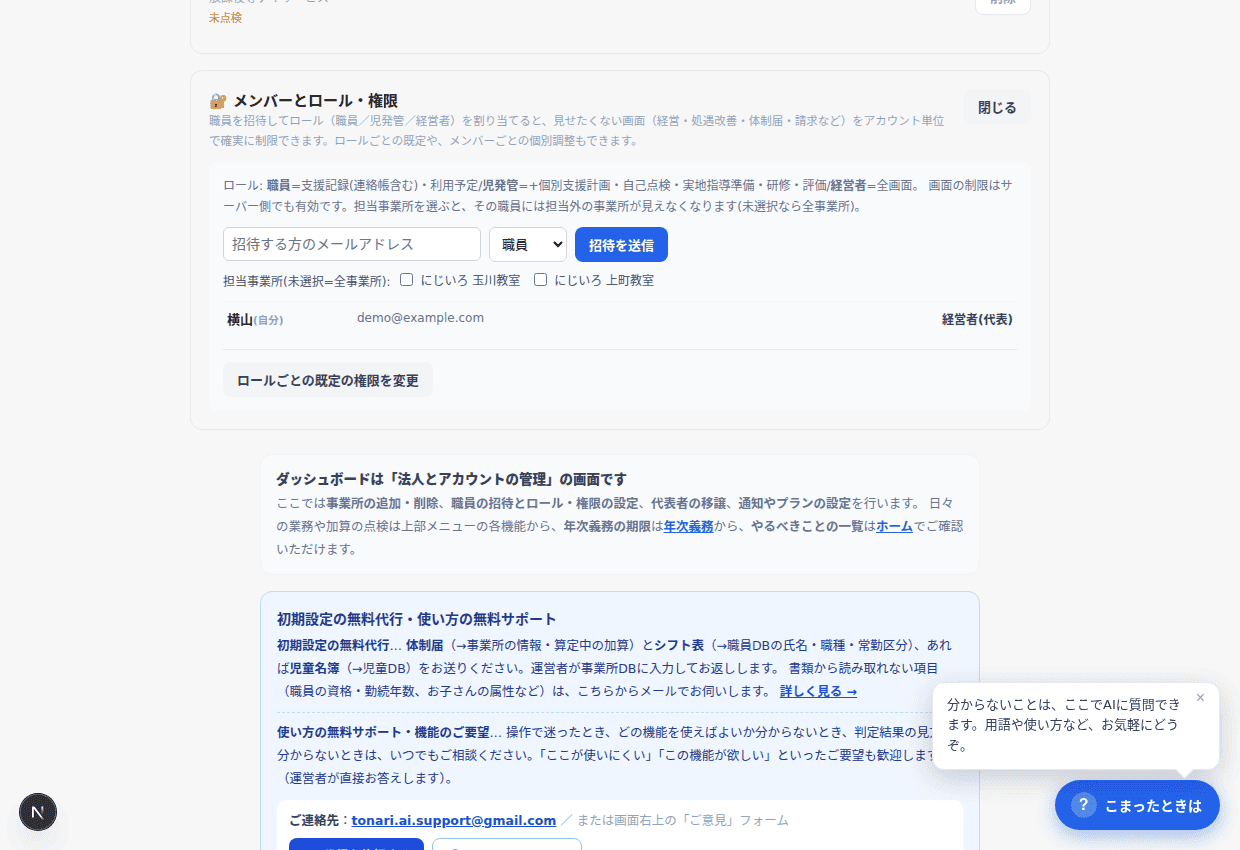
Task: Open the 職員 role dropdown
Action: point(528,245)
